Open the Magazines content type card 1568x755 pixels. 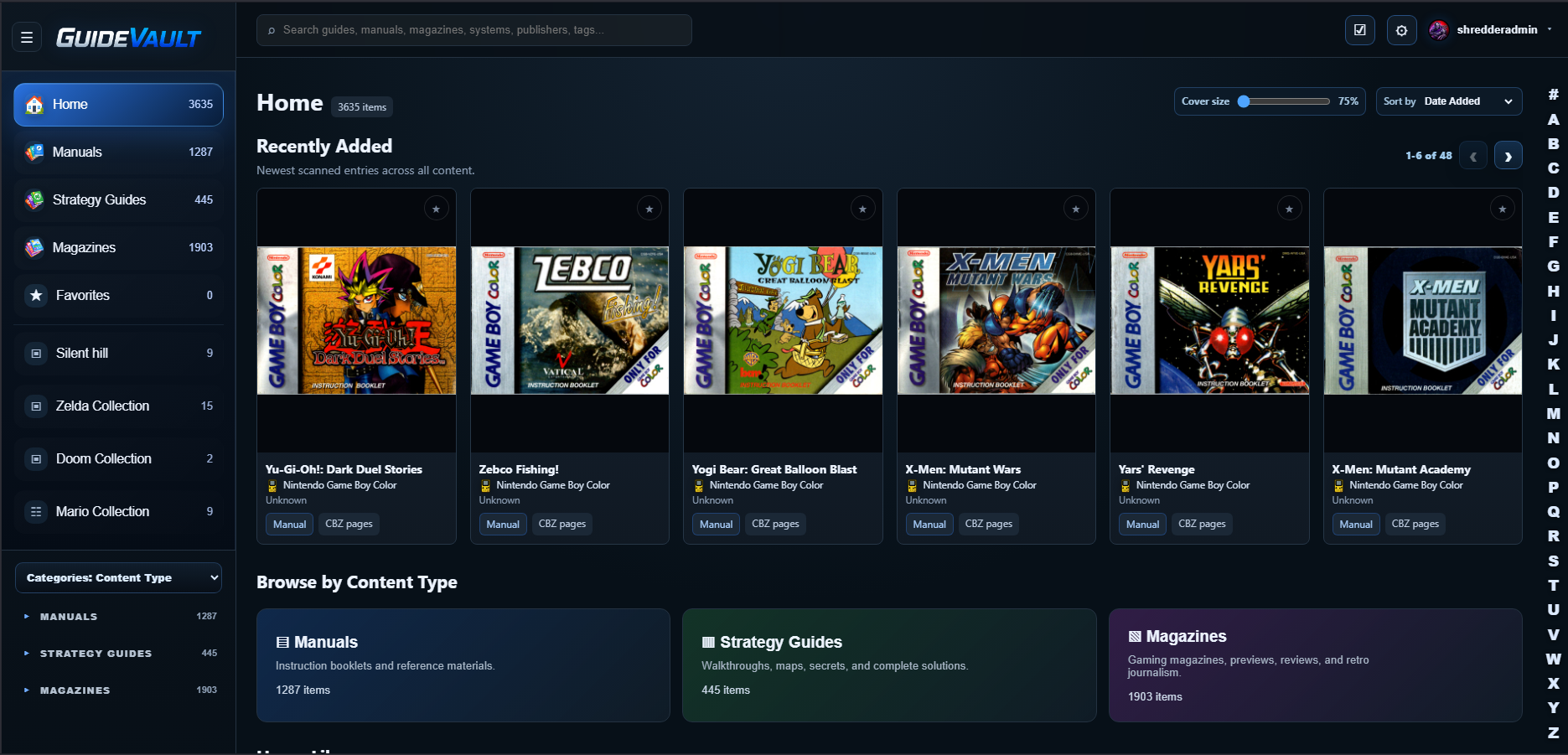1316,665
